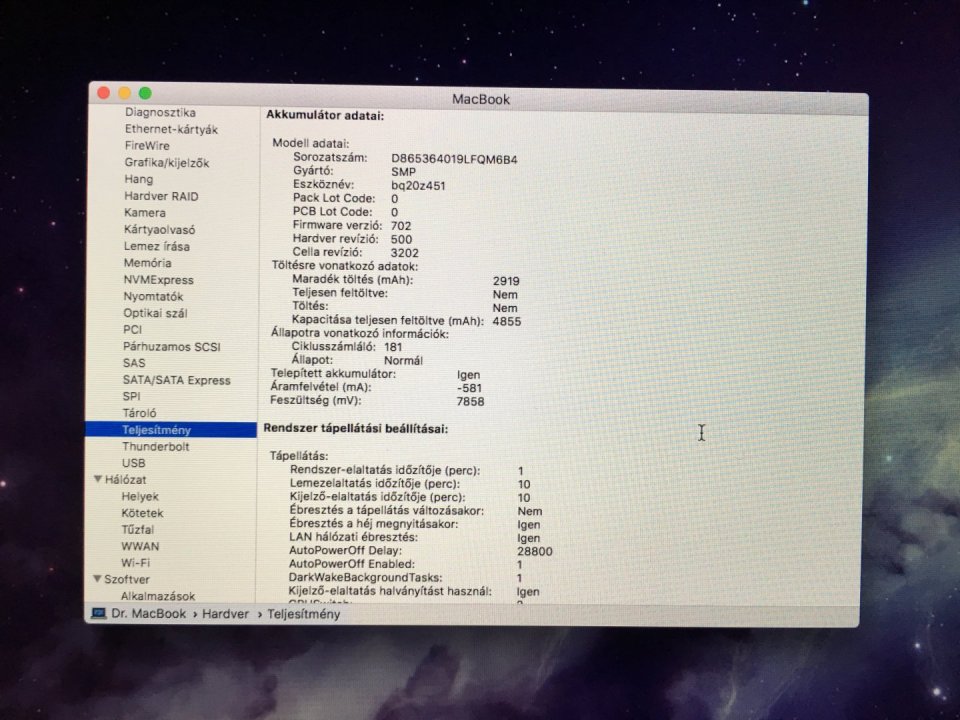Show Wi-Fi information

pos(135,563)
